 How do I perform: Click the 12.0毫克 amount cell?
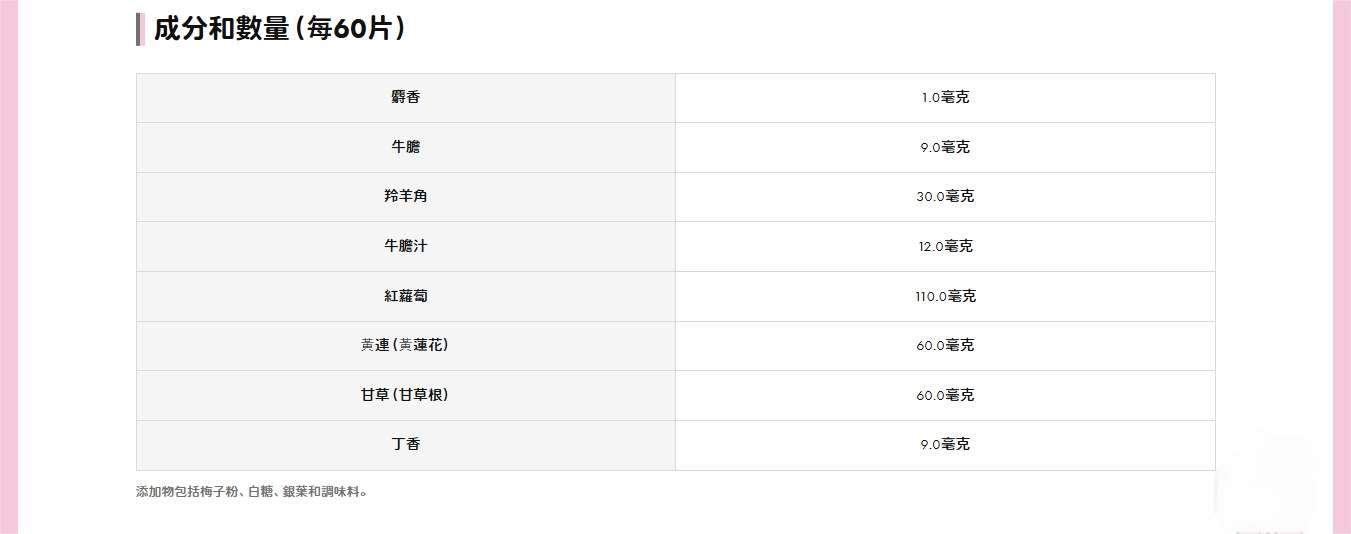point(945,246)
